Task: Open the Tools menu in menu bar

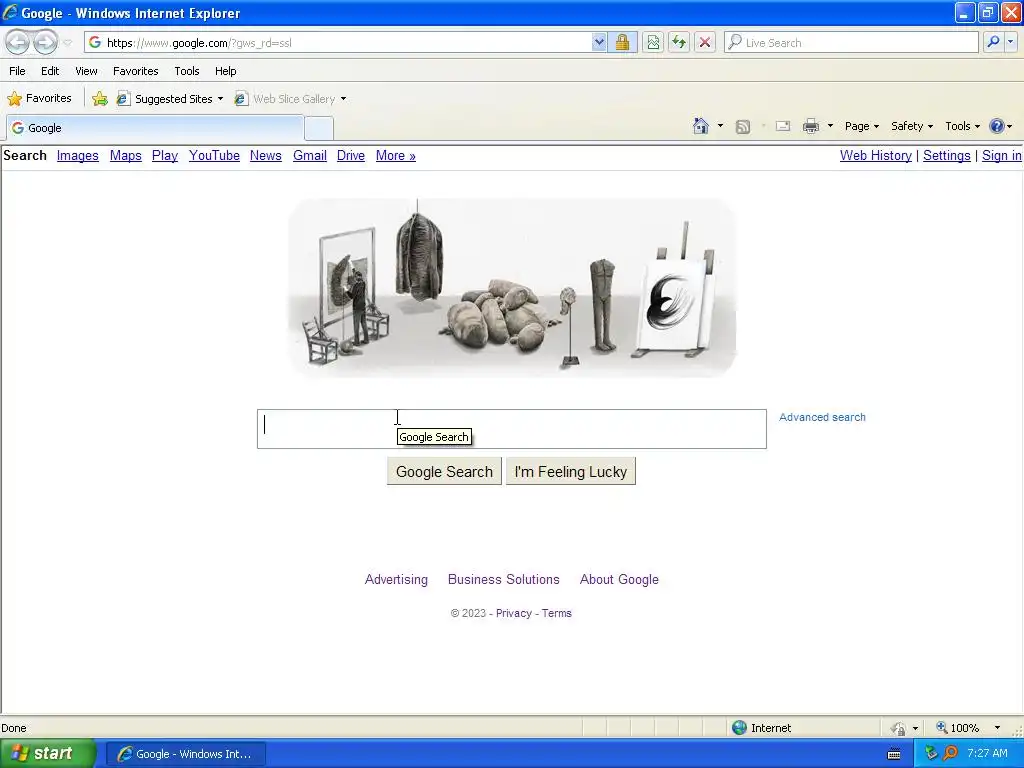Action: click(x=187, y=71)
